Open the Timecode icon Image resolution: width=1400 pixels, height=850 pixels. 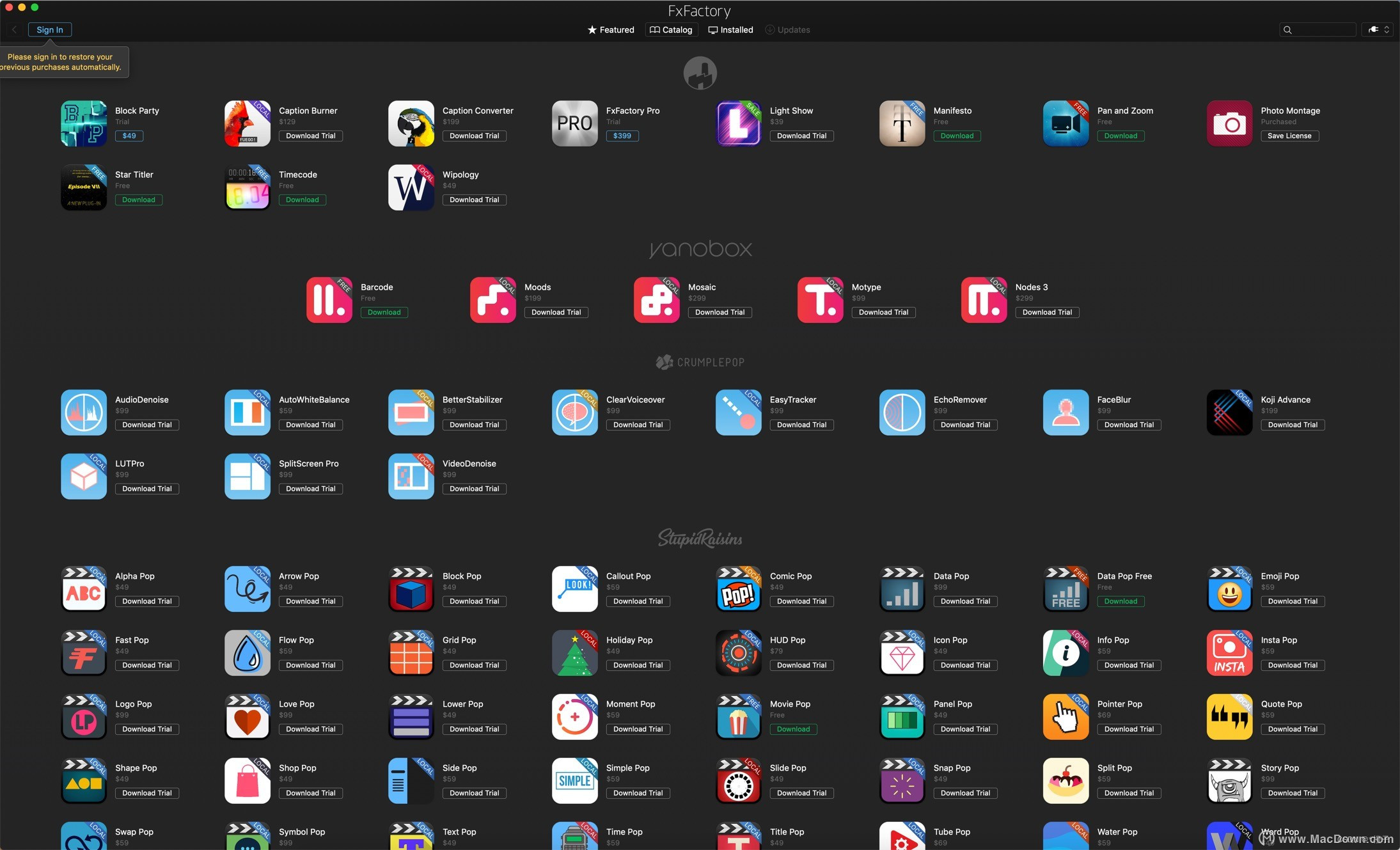pos(248,187)
